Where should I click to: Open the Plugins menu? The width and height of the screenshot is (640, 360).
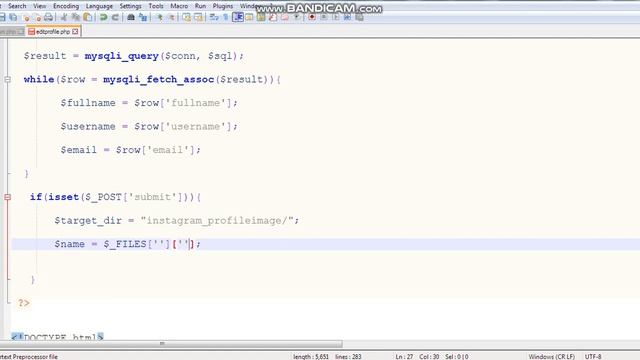(x=222, y=6)
